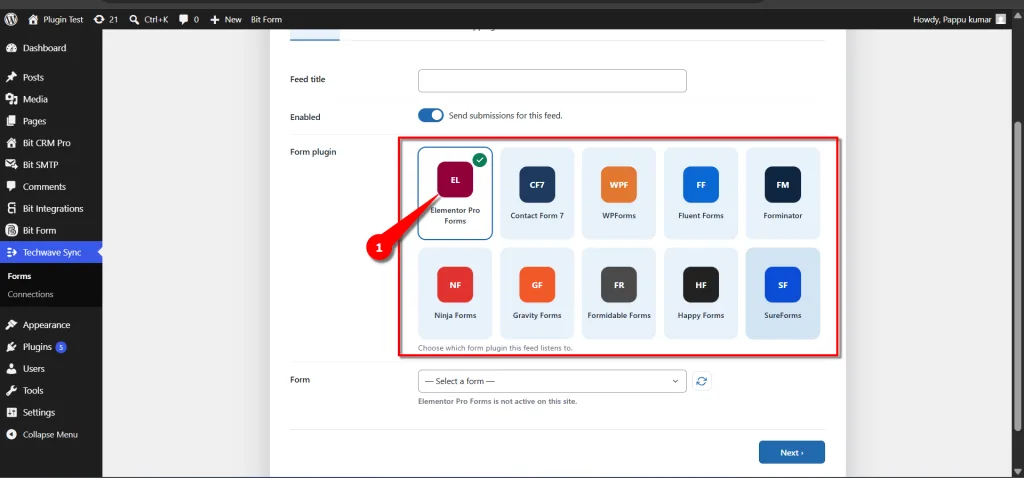Open the Bit SMTP menu
Image resolution: width=1024 pixels, height=478 pixels.
[x=51, y=165]
